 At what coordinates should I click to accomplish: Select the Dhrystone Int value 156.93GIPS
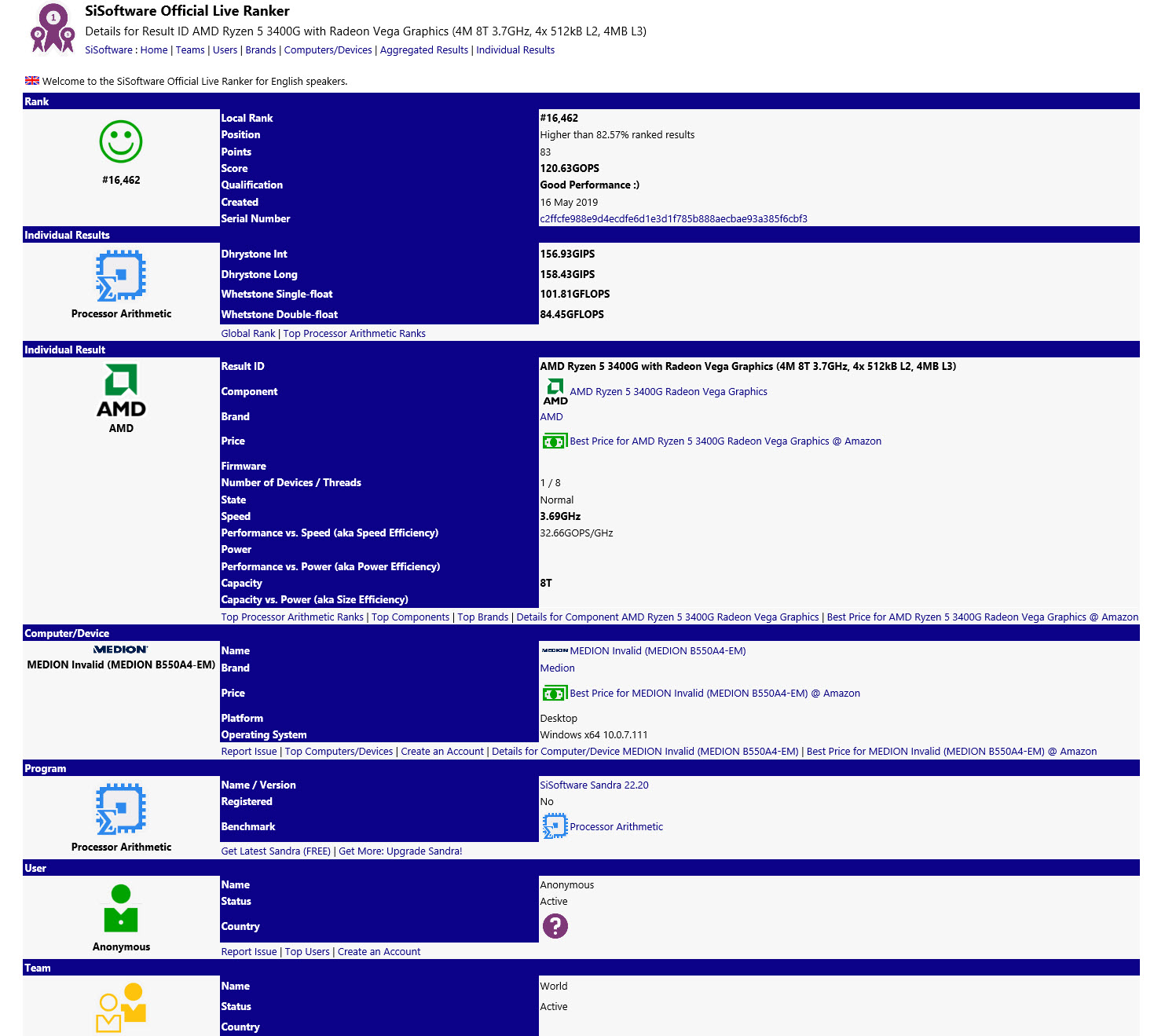pos(567,254)
